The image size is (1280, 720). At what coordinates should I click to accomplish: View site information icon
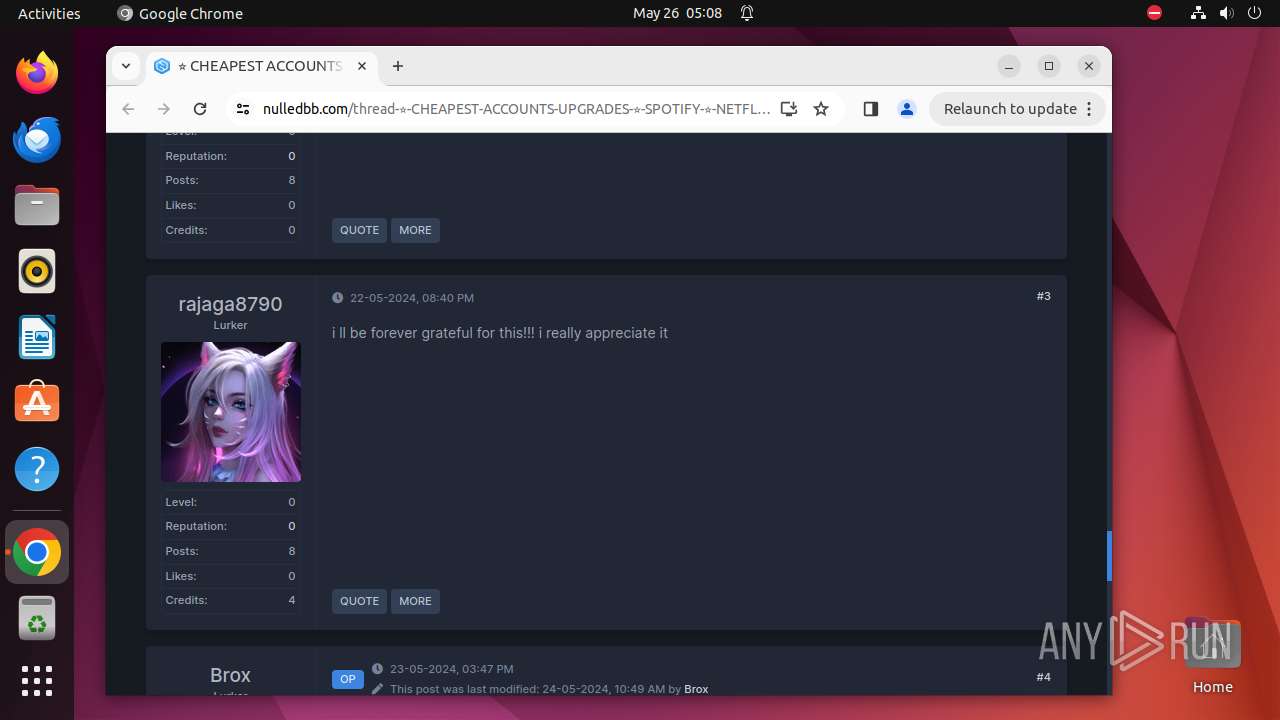pyautogui.click(x=243, y=109)
